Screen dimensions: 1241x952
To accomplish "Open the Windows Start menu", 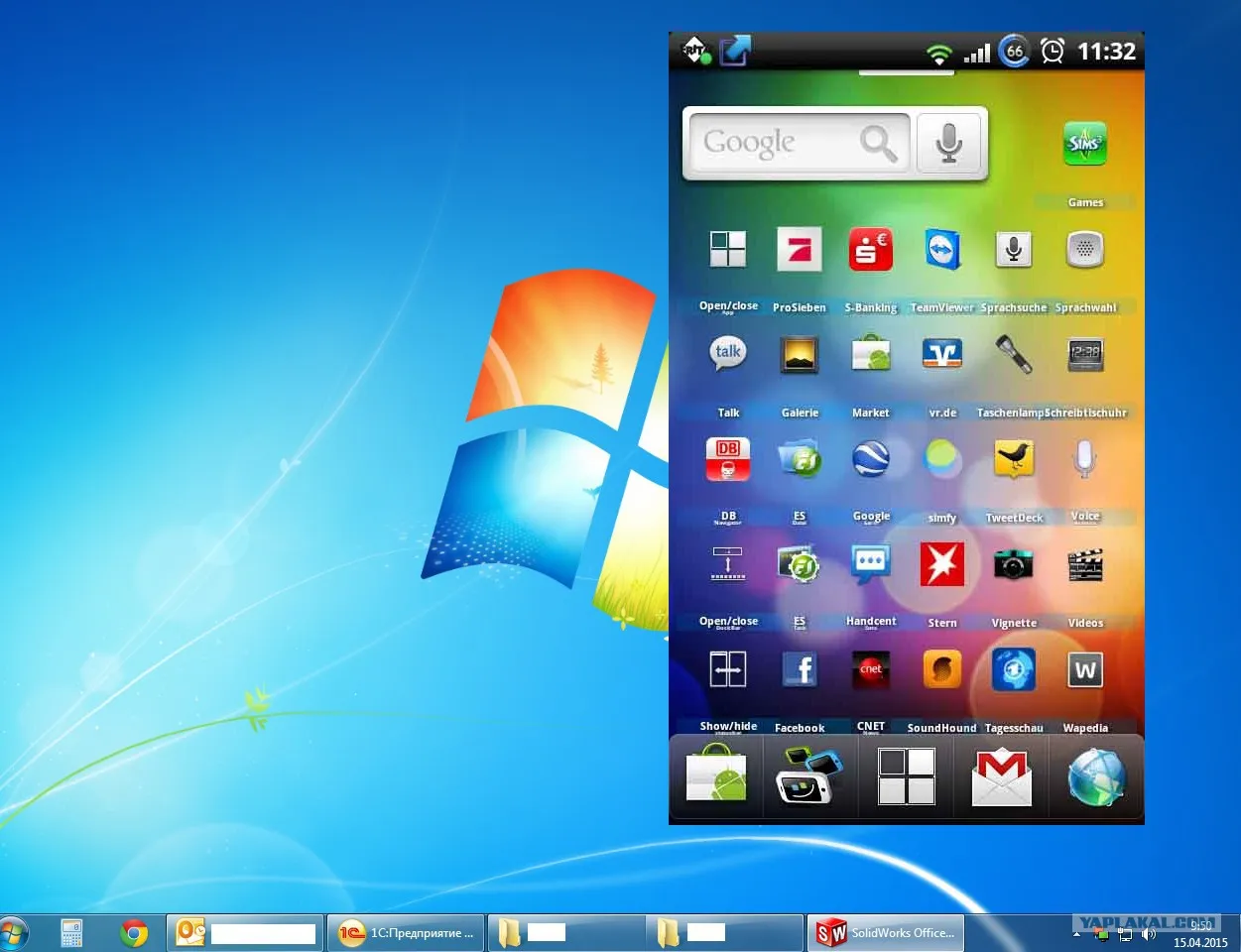I will (12, 933).
